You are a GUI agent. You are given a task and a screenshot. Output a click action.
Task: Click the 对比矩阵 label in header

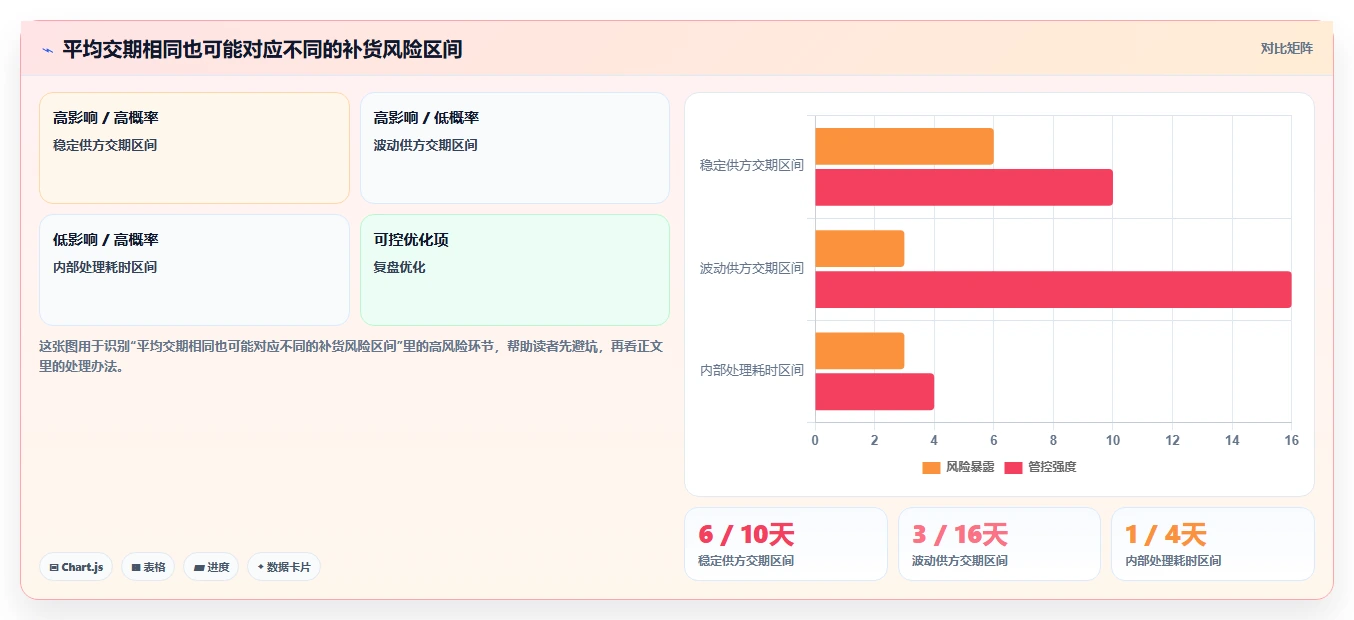click(x=1287, y=48)
